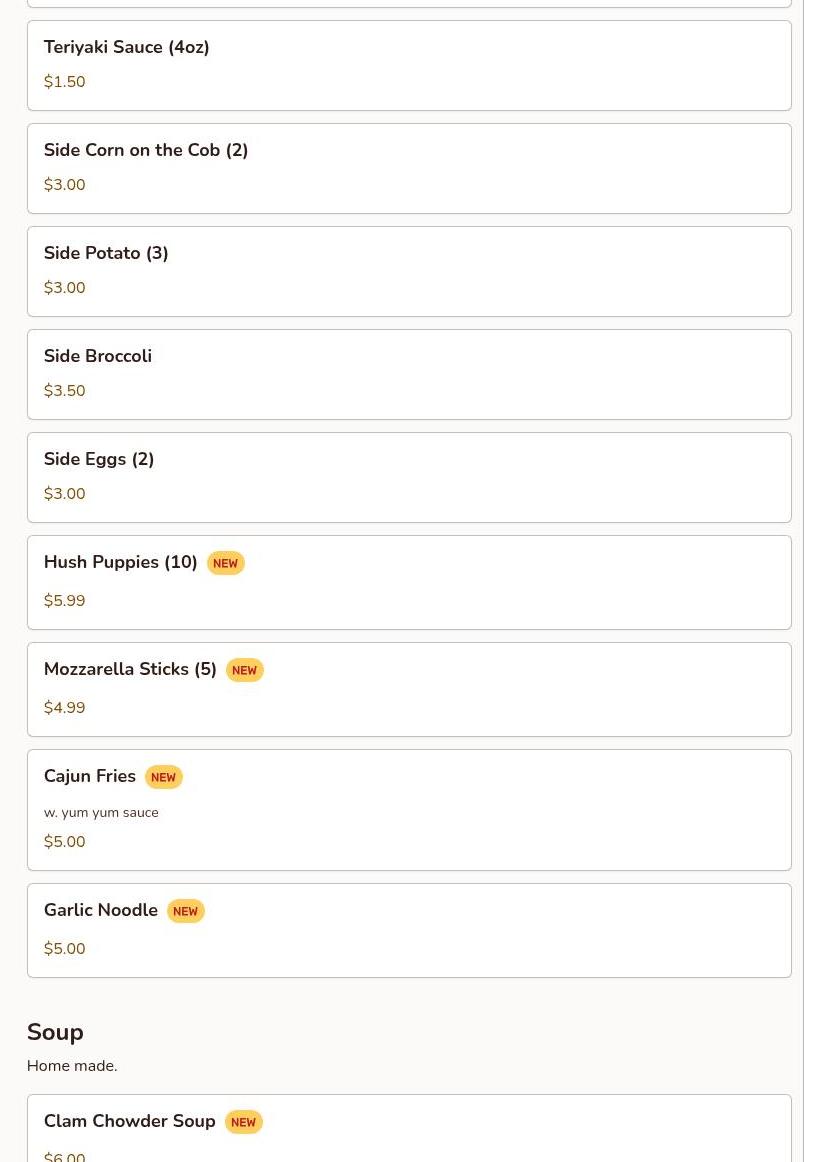
Task: Open the Hush Puppies (10) item title
Action: tap(121, 562)
